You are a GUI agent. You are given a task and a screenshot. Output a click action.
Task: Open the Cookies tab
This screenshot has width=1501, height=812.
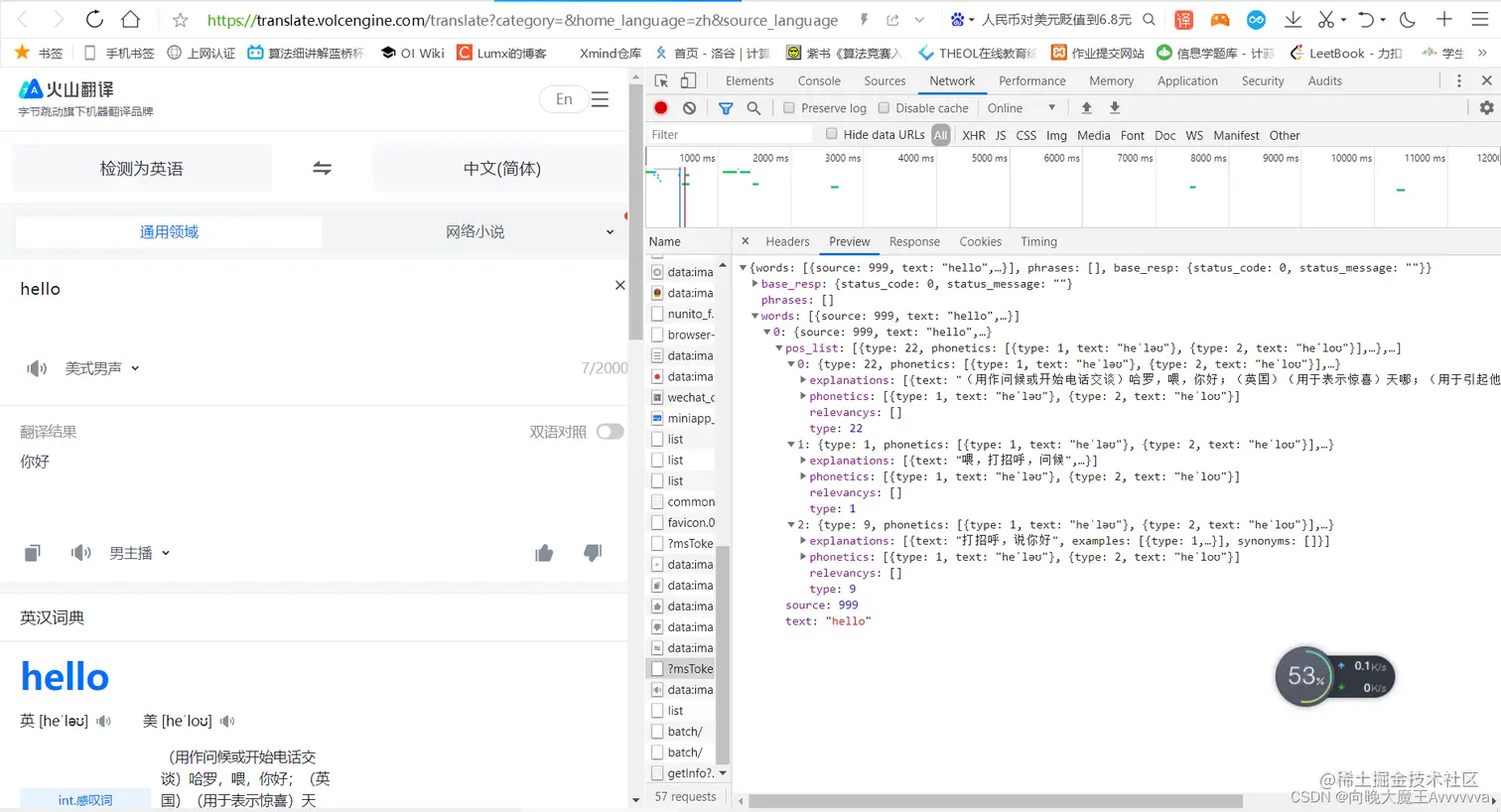pos(980,241)
